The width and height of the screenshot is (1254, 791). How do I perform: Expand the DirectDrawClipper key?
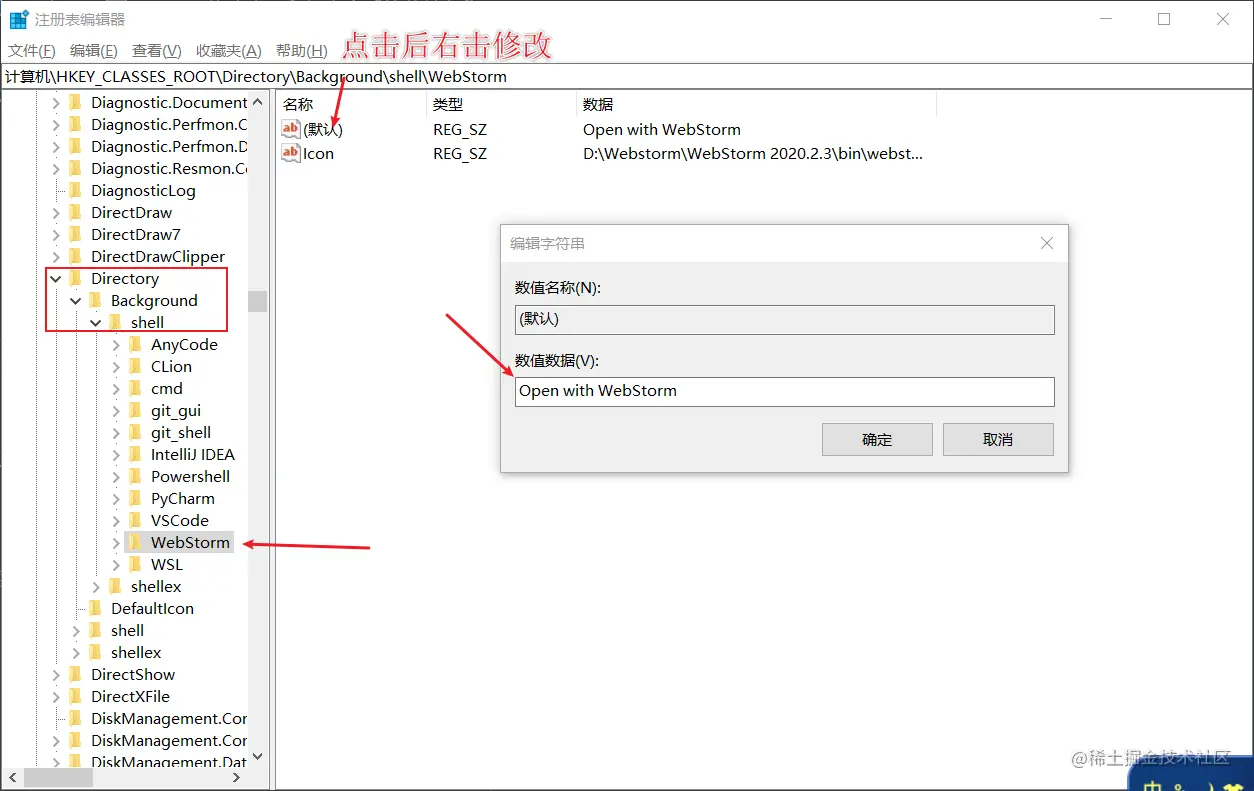pyautogui.click(x=56, y=256)
